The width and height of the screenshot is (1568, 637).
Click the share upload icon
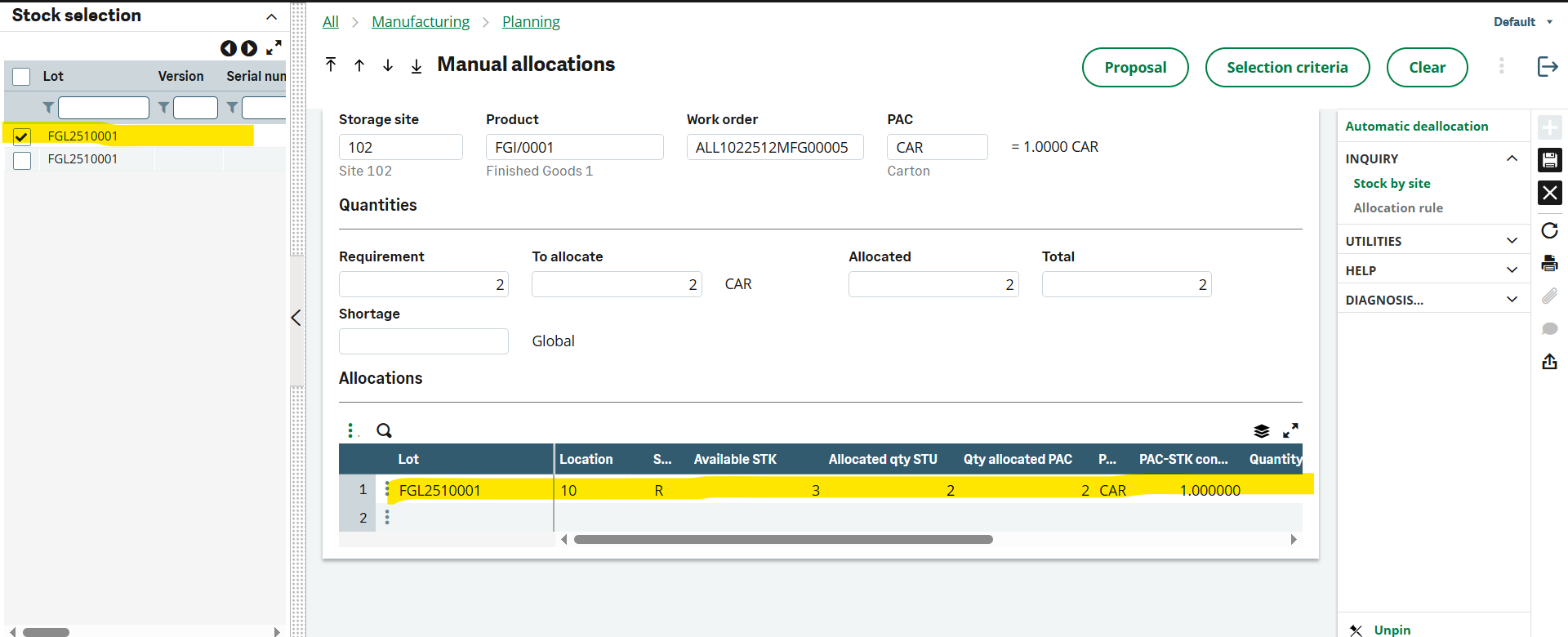pyautogui.click(x=1549, y=361)
